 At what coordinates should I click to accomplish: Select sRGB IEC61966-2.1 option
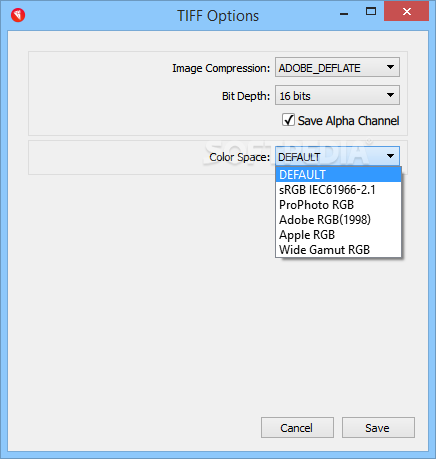(338, 190)
